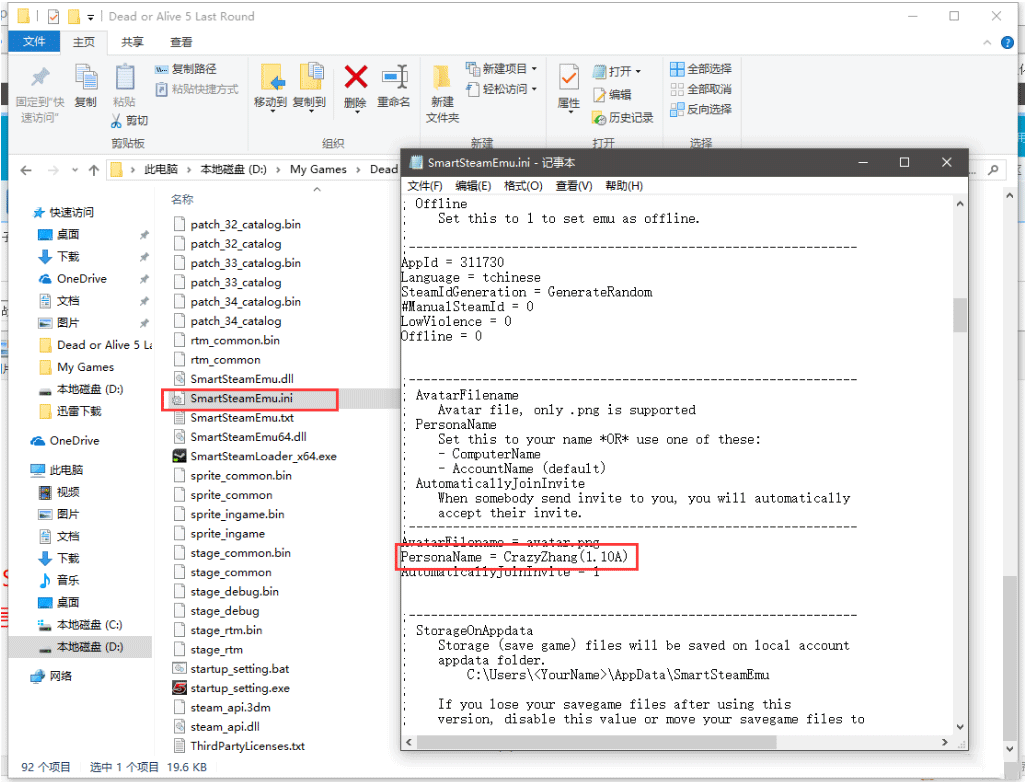The height and width of the screenshot is (782, 1026).
Task: Open Notepad 查看(V) menu
Action: click(x=574, y=186)
